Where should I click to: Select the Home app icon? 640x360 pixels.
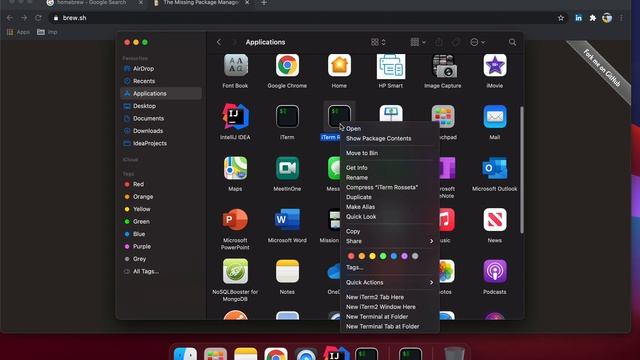click(339, 66)
